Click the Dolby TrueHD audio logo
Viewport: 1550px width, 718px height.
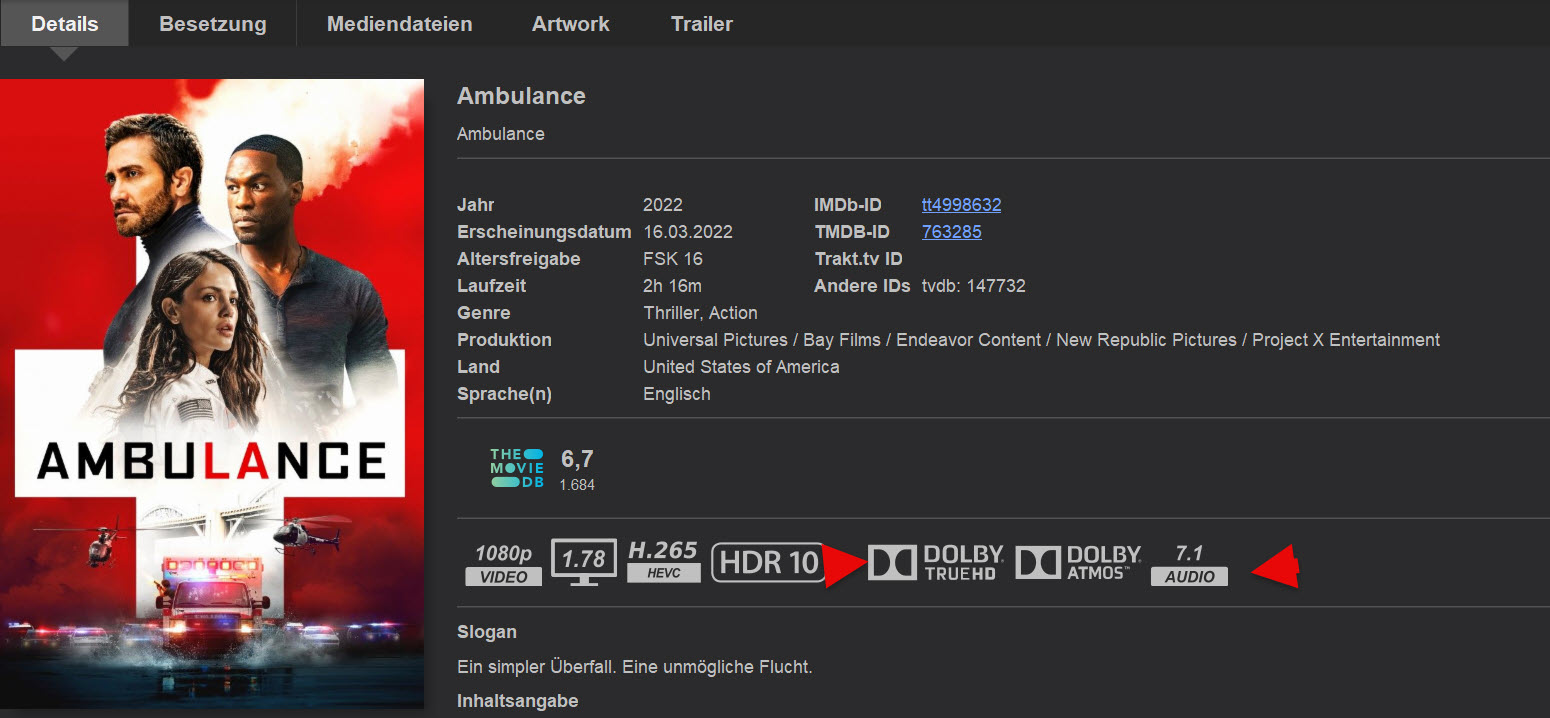coord(936,563)
